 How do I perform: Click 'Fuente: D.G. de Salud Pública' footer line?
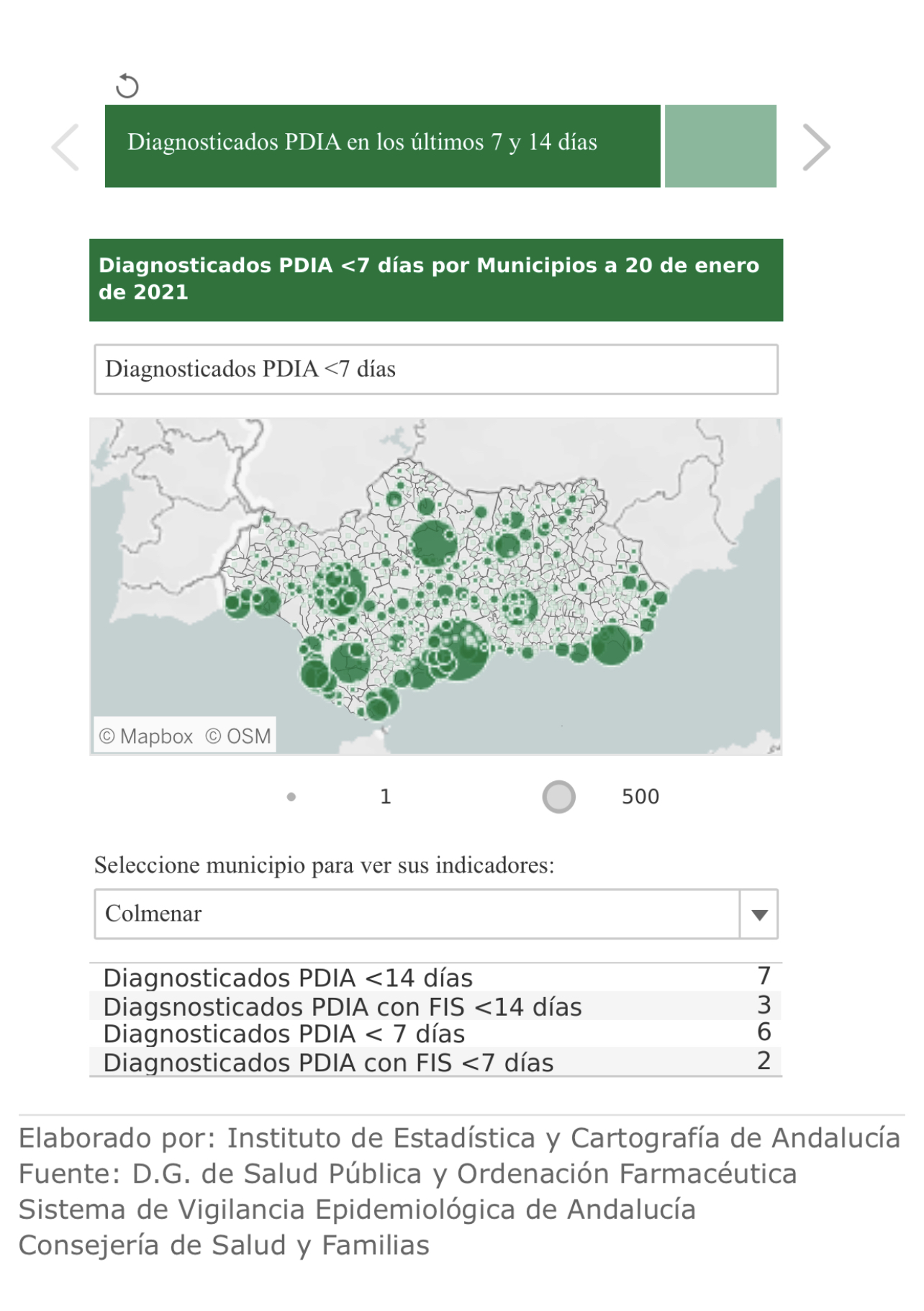click(408, 1173)
